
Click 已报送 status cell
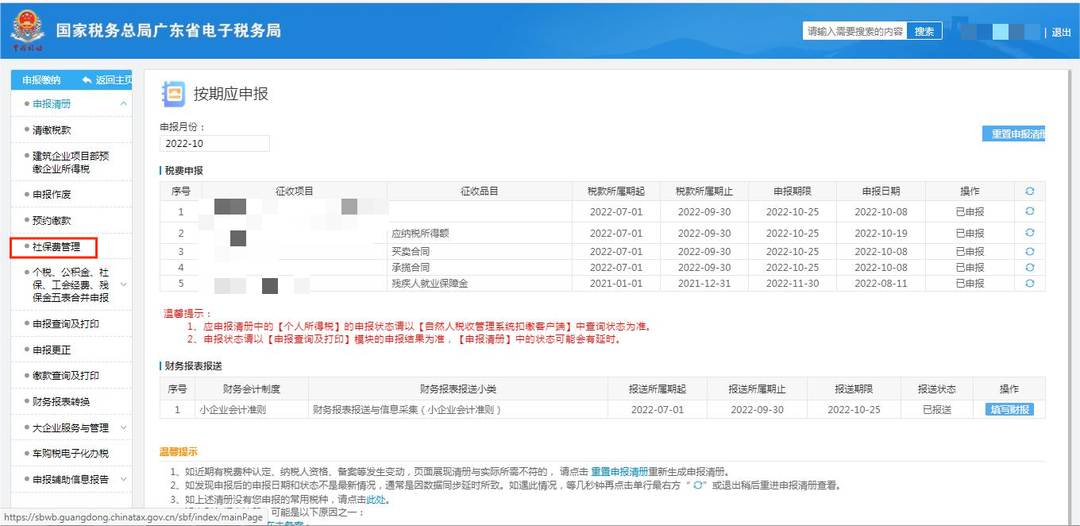click(x=937, y=410)
